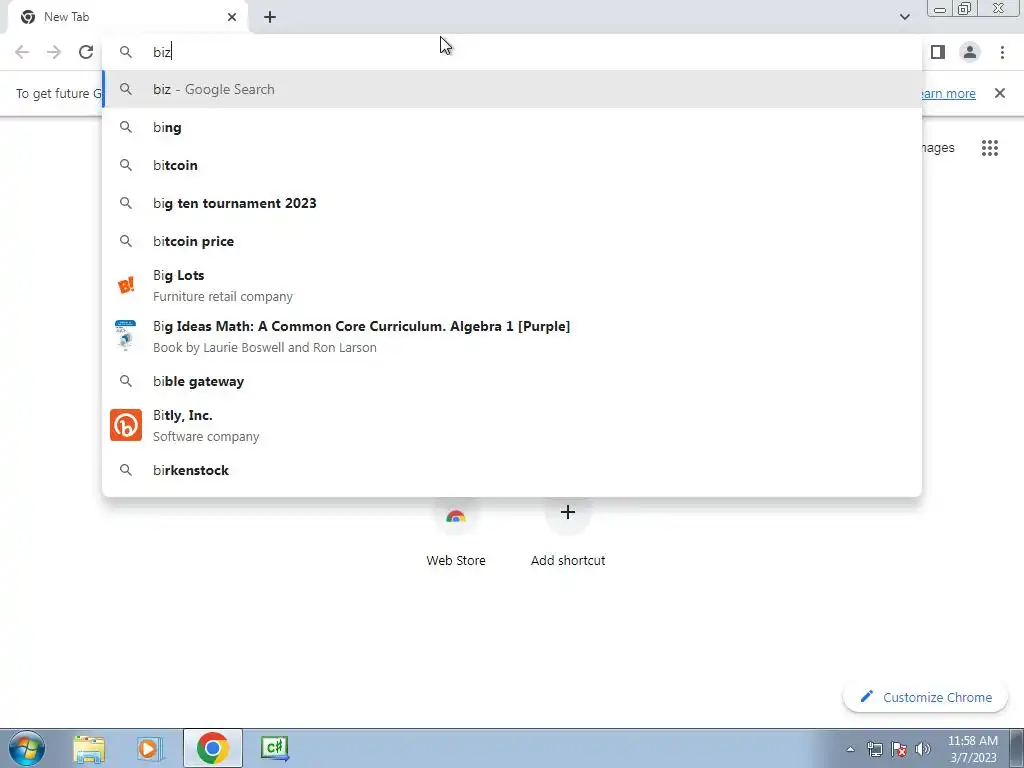The width and height of the screenshot is (1024, 768).
Task: Open the tab search dropdown arrow
Action: coord(904,17)
